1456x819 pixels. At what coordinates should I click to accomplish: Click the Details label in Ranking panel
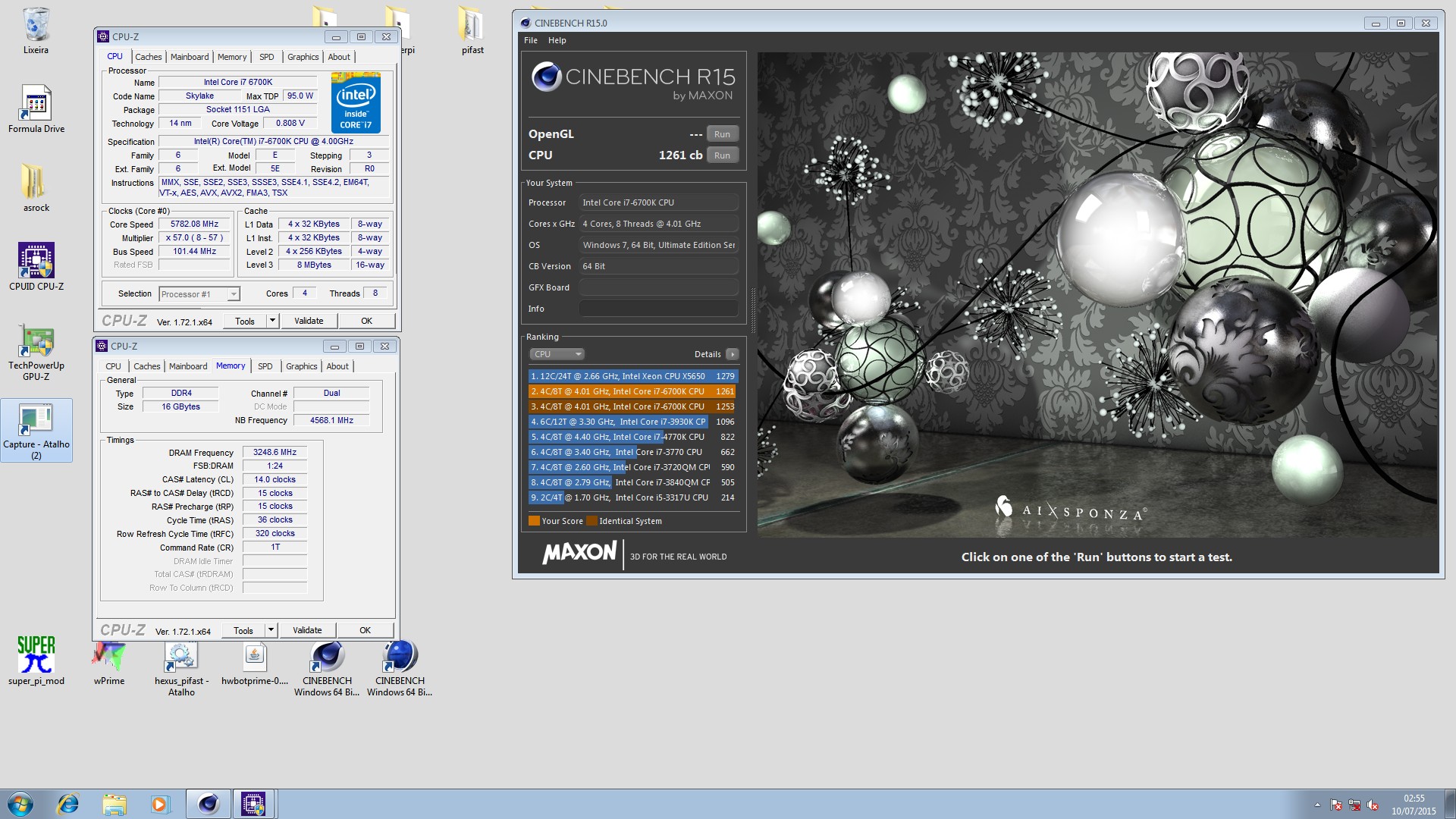click(x=708, y=354)
